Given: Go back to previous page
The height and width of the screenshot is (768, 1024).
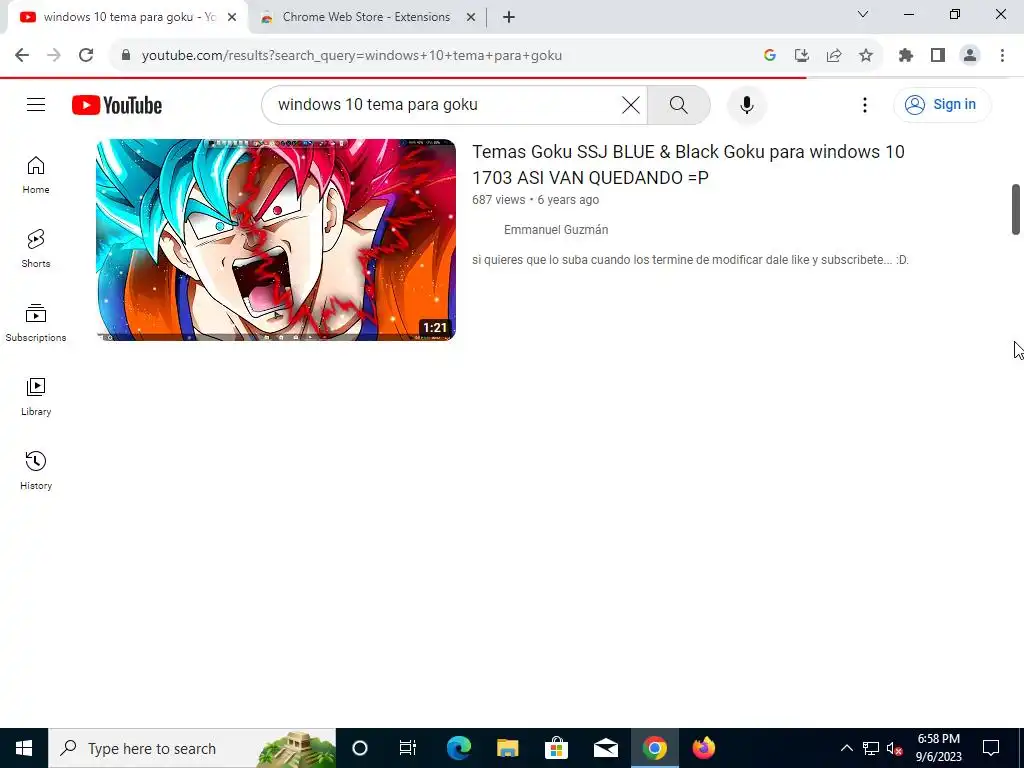Looking at the screenshot, I should click(x=22, y=55).
